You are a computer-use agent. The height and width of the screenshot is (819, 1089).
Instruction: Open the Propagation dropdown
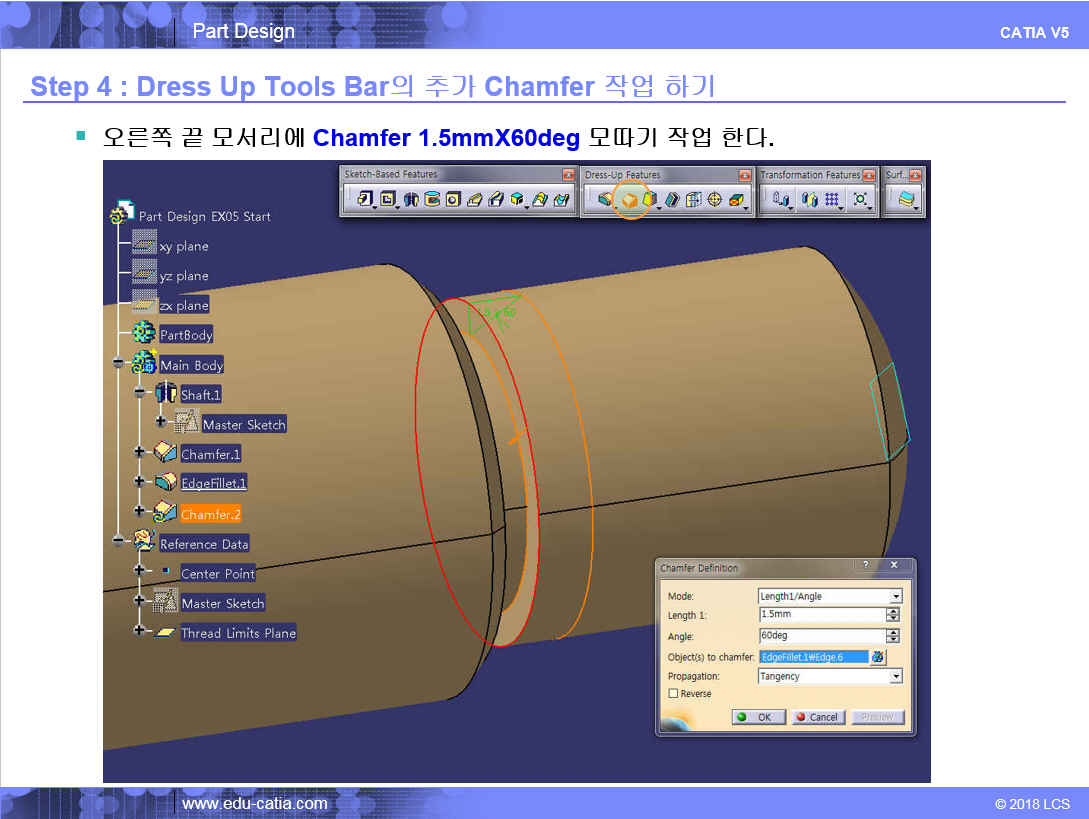(895, 676)
